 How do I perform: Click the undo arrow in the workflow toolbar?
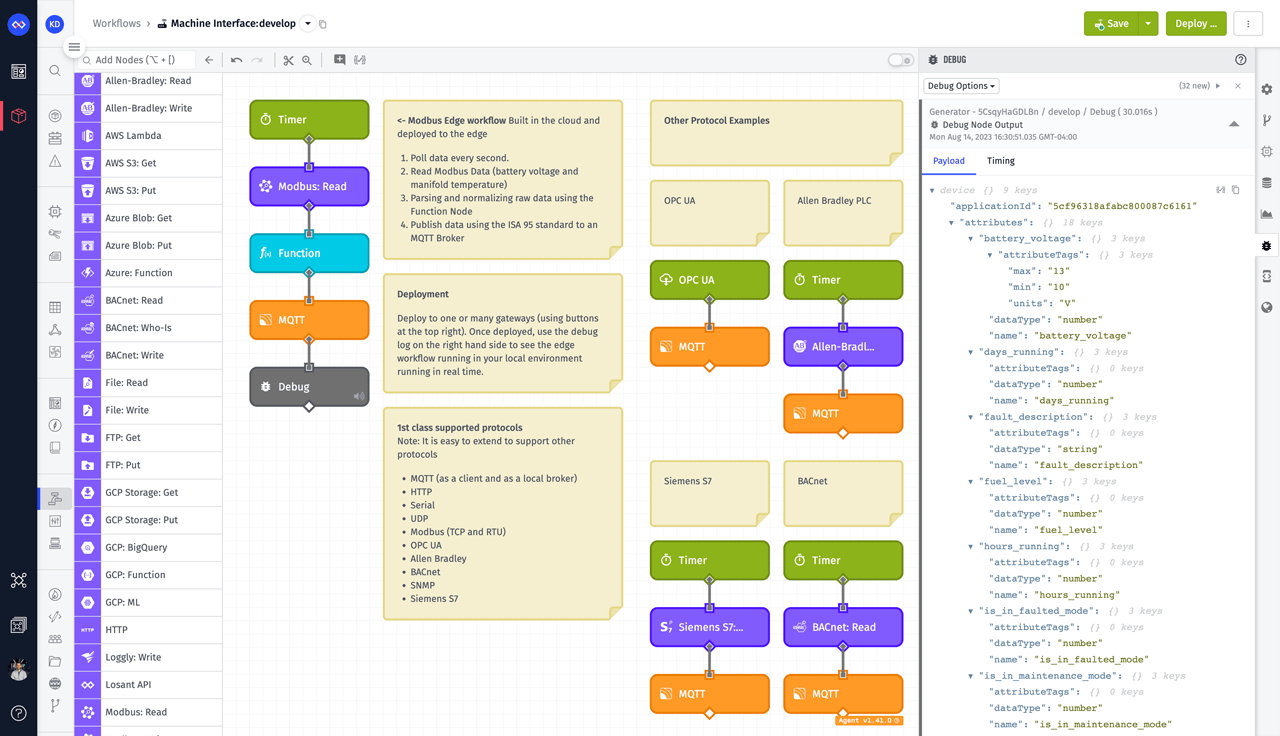[236, 60]
